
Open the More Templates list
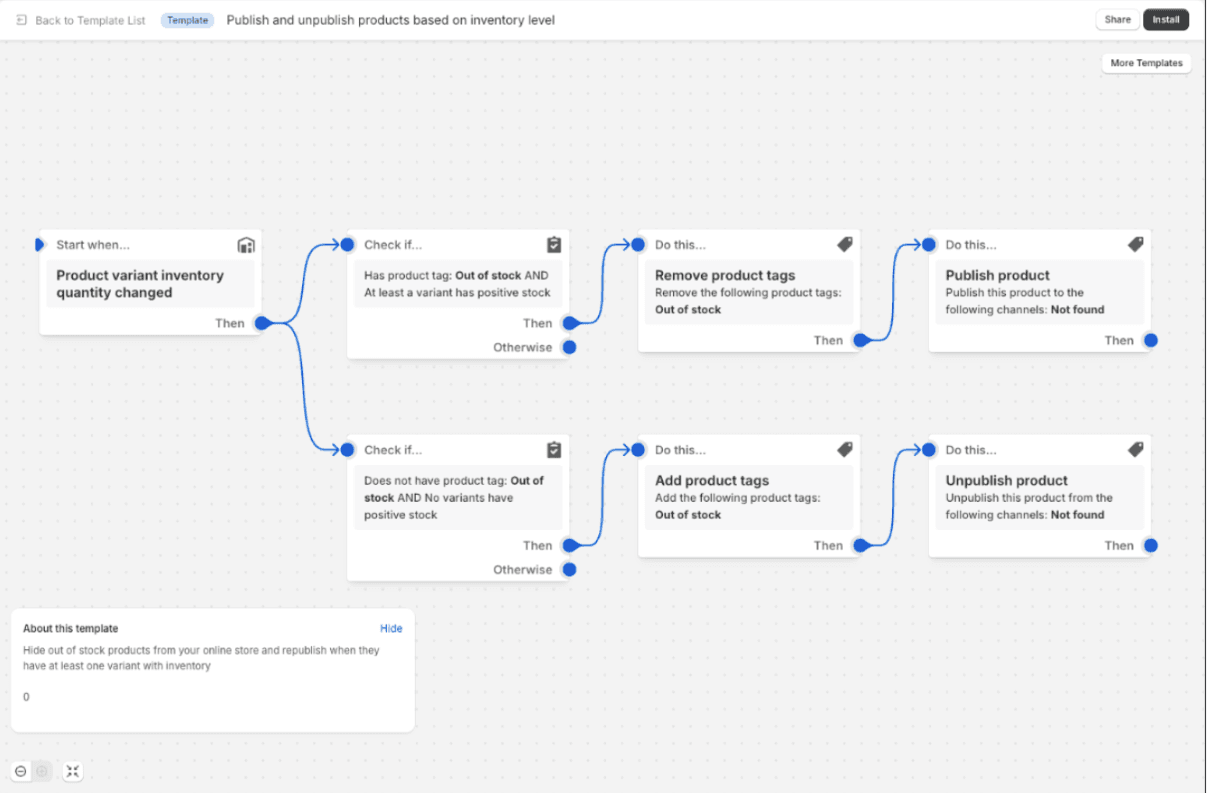click(1146, 63)
